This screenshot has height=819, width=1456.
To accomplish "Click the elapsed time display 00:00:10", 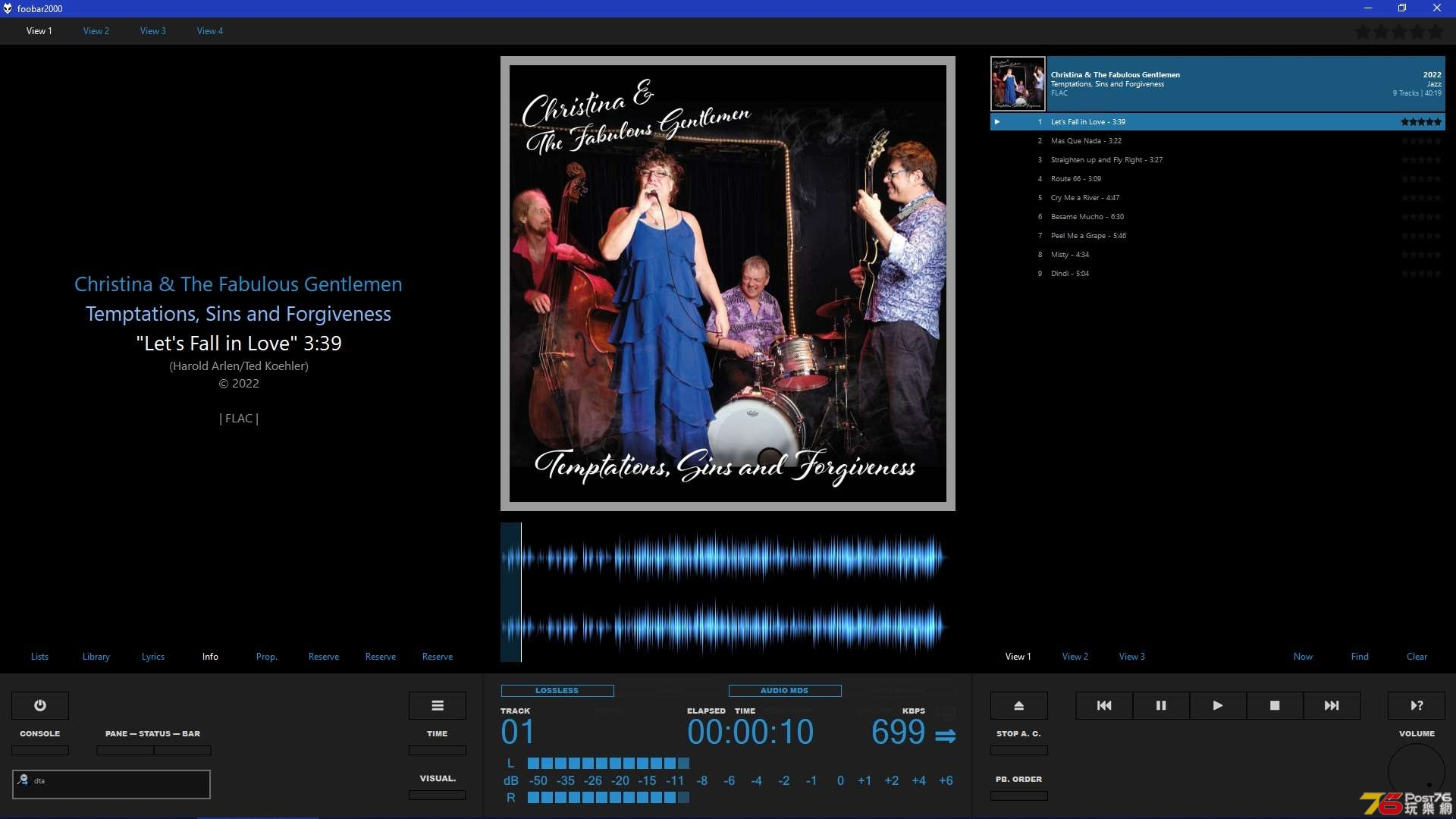I will pyautogui.click(x=750, y=733).
